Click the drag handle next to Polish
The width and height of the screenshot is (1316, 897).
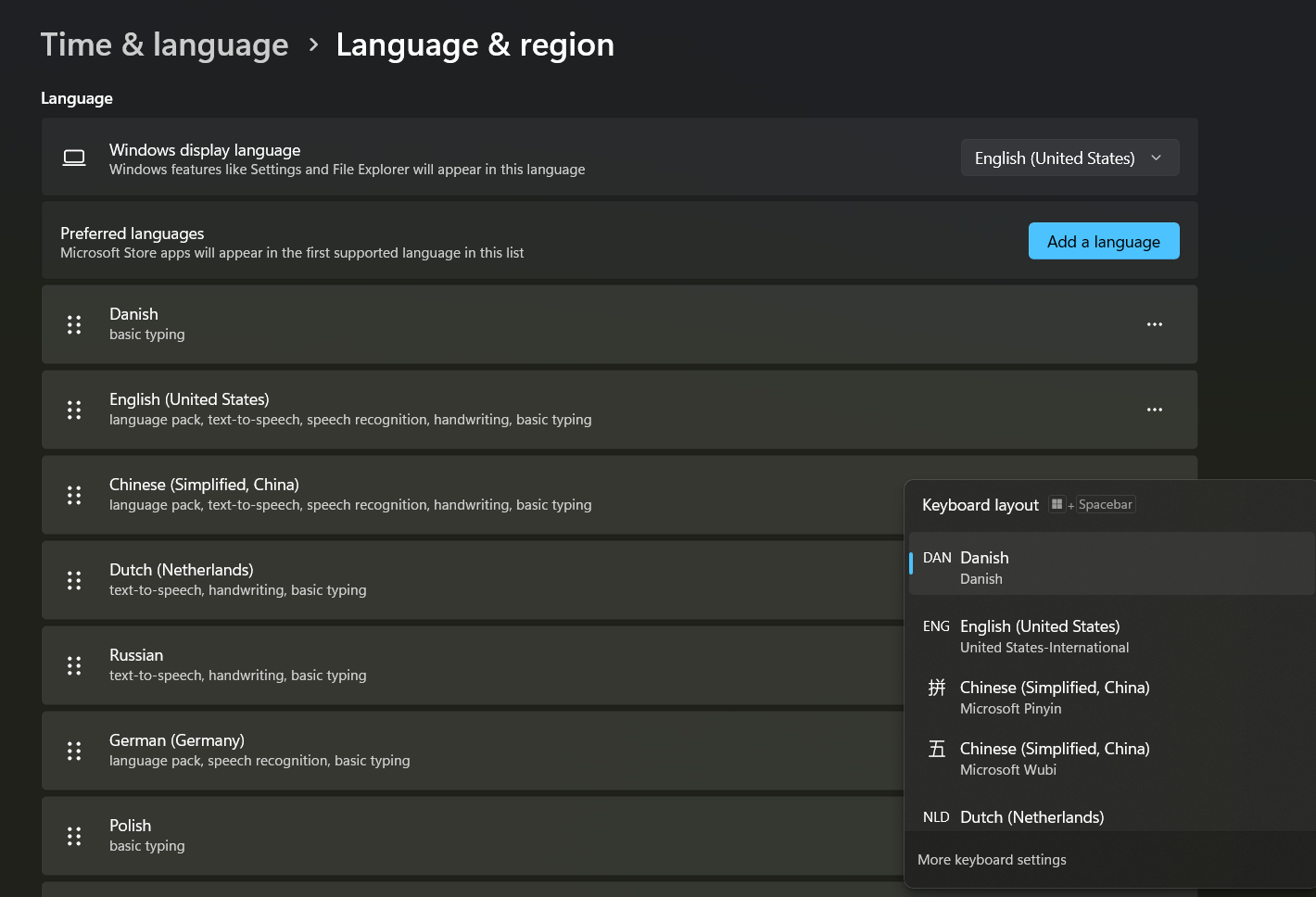click(x=74, y=836)
